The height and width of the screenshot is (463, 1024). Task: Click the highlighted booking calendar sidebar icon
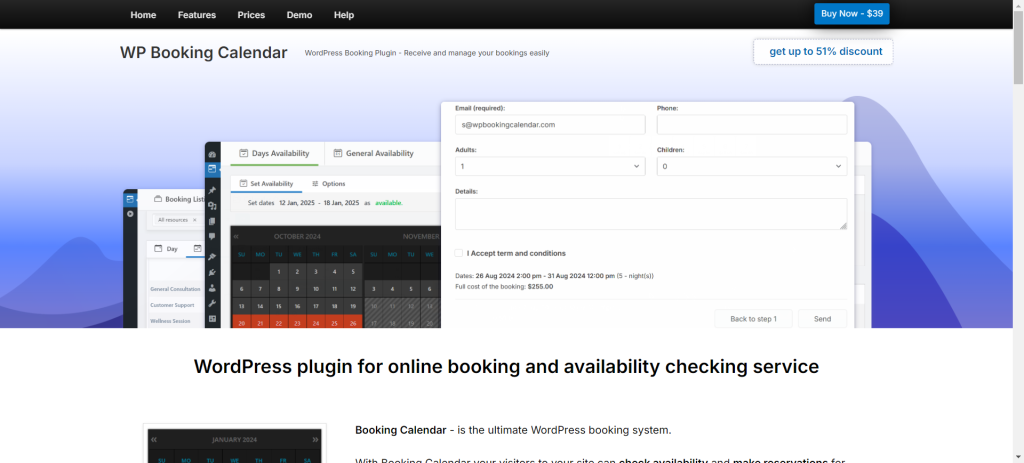(x=212, y=169)
